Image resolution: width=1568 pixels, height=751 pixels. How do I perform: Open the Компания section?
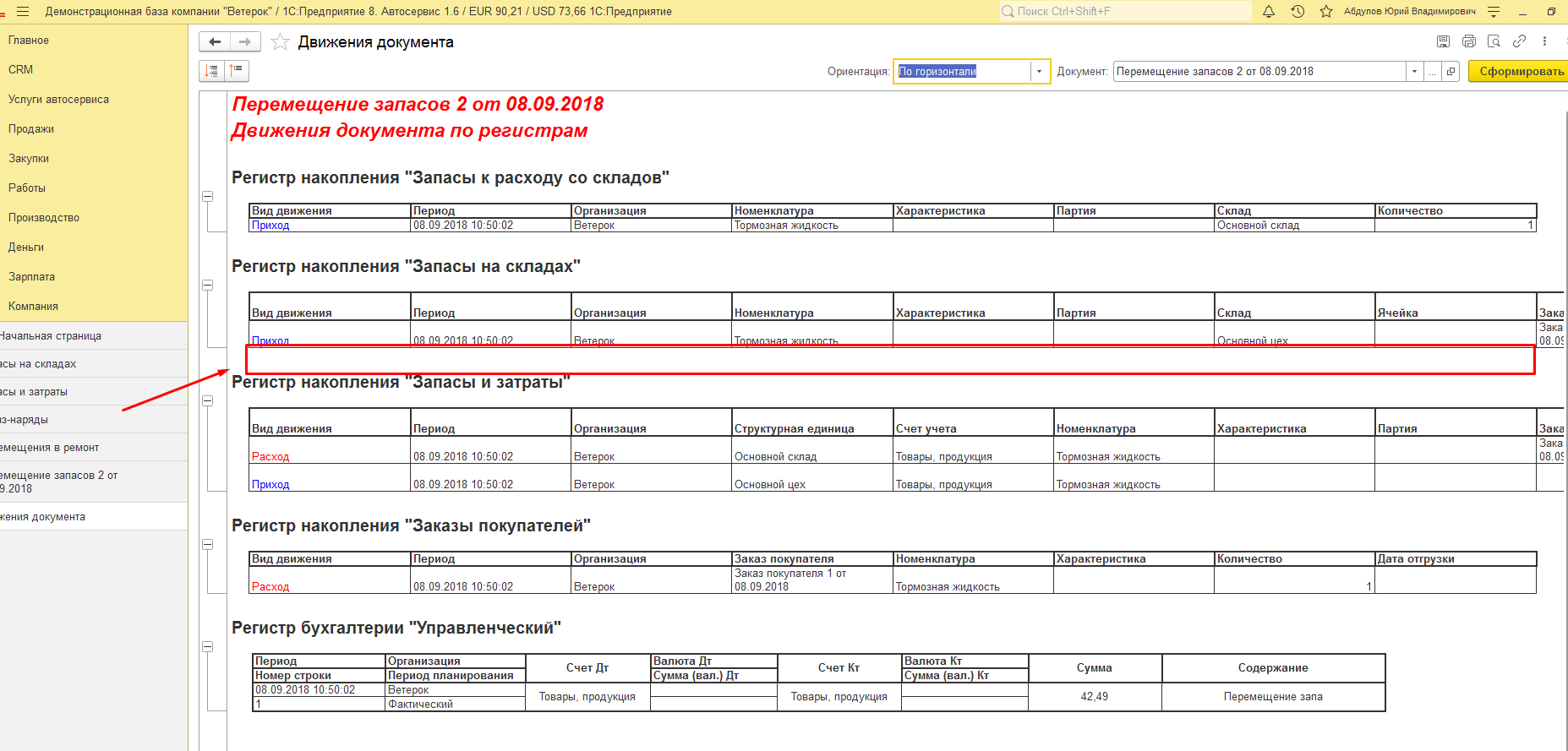33,307
